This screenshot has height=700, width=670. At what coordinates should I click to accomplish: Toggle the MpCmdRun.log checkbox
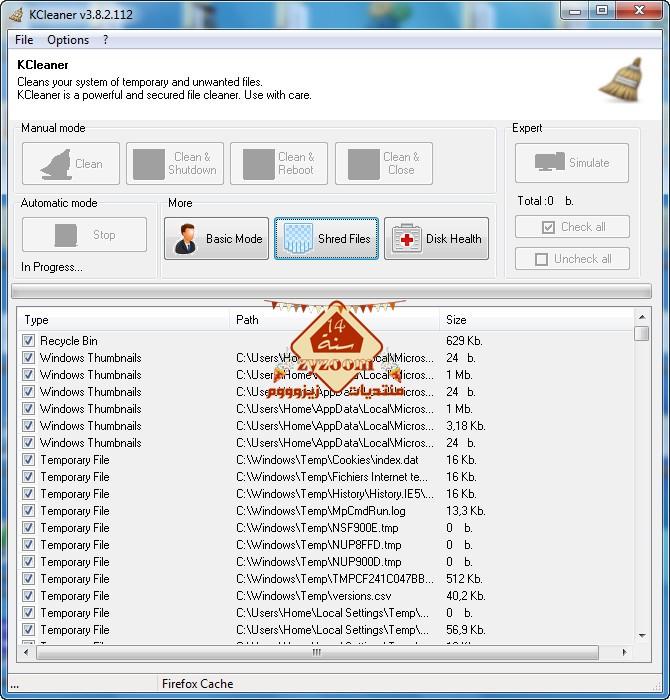pyautogui.click(x=28, y=510)
